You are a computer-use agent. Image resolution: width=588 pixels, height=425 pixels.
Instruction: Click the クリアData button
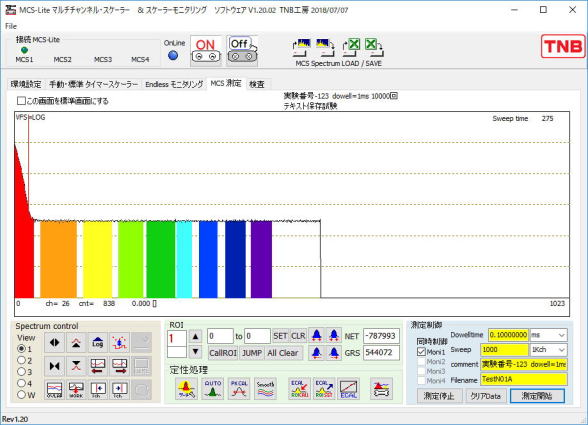pyautogui.click(x=485, y=396)
